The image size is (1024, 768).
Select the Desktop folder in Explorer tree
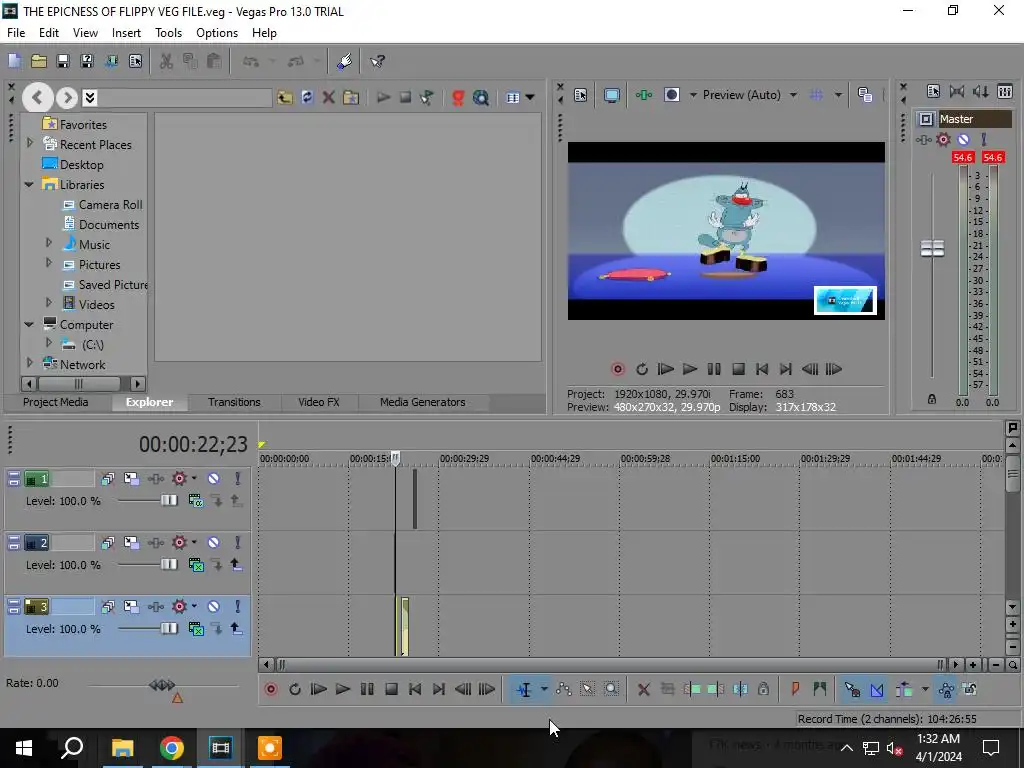pos(72,165)
